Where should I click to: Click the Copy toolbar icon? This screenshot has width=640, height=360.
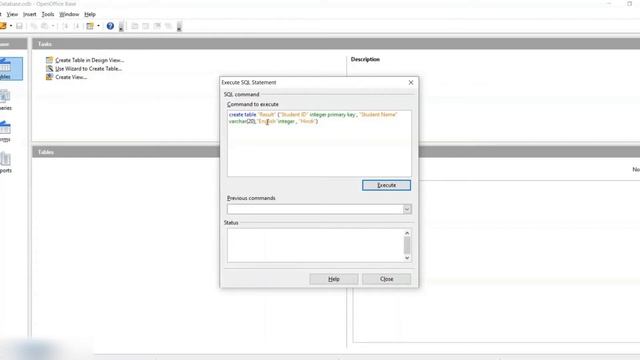(34, 26)
